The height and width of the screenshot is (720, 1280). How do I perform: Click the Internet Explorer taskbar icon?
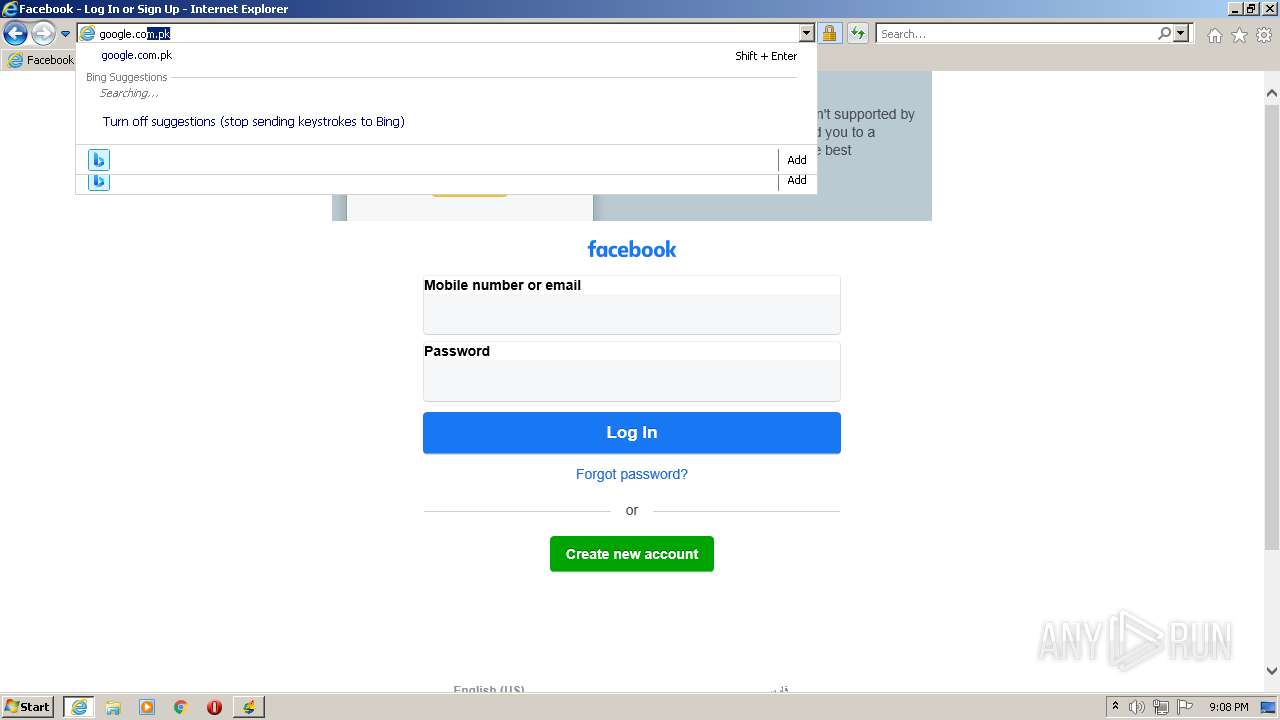click(x=79, y=707)
